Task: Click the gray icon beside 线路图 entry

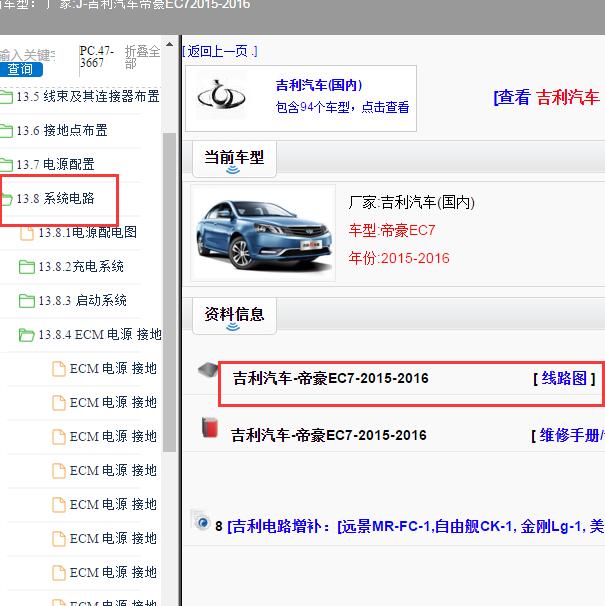Action: (x=208, y=370)
